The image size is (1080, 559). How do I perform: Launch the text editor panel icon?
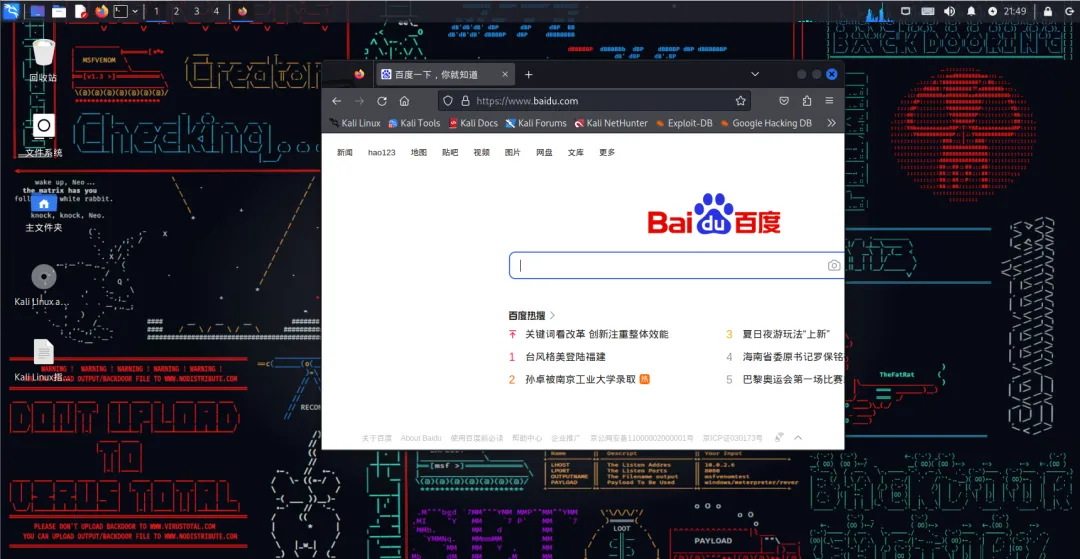(81, 11)
